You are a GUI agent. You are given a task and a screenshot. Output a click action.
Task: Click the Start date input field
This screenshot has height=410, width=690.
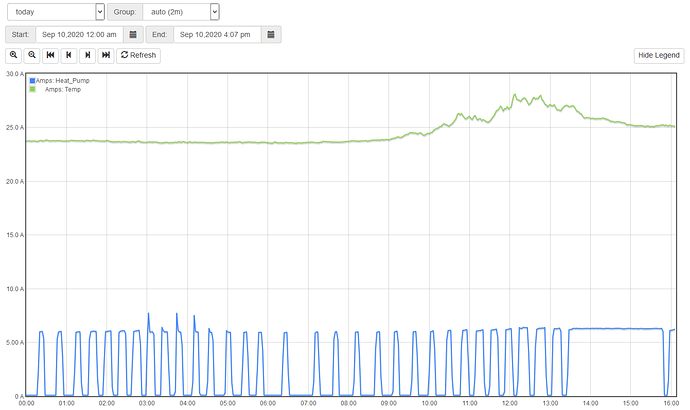79,34
